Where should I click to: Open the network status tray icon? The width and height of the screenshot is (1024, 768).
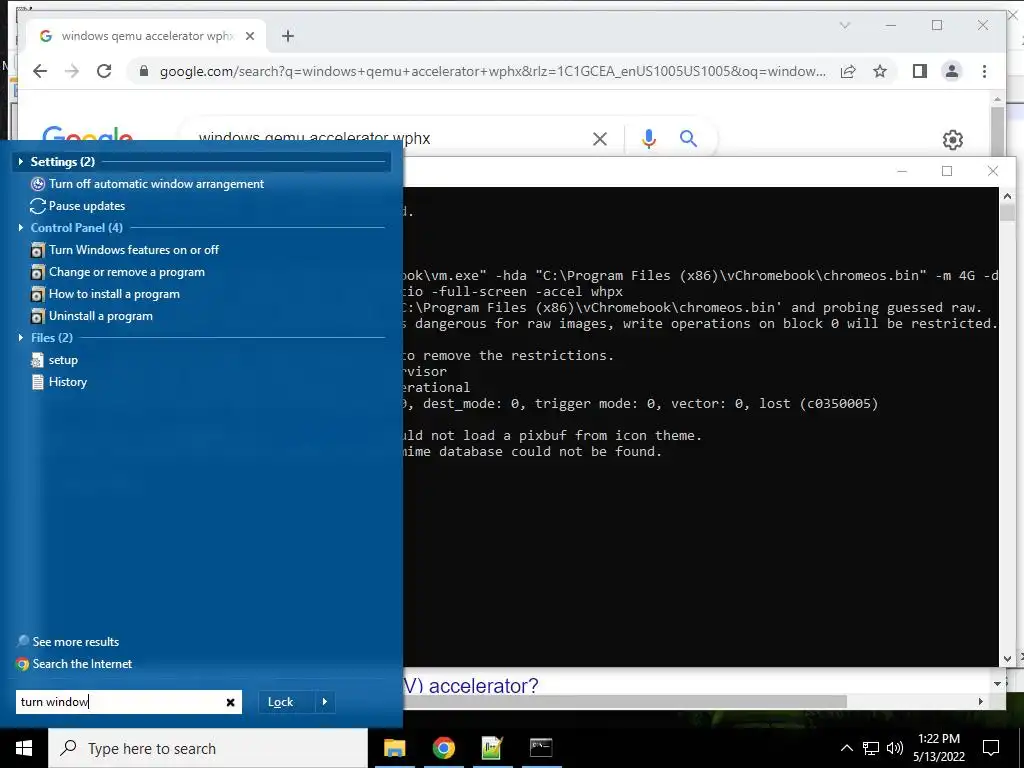(x=871, y=748)
